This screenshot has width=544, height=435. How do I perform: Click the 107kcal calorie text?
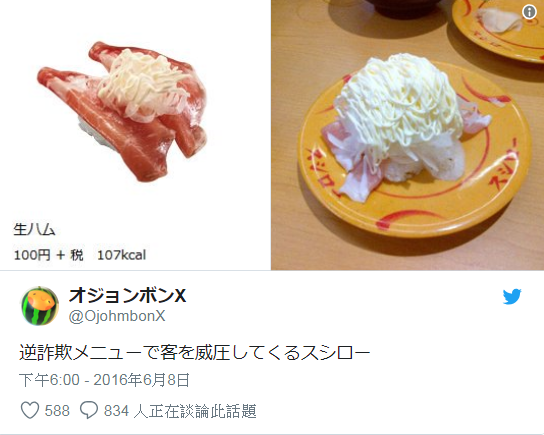click(121, 255)
